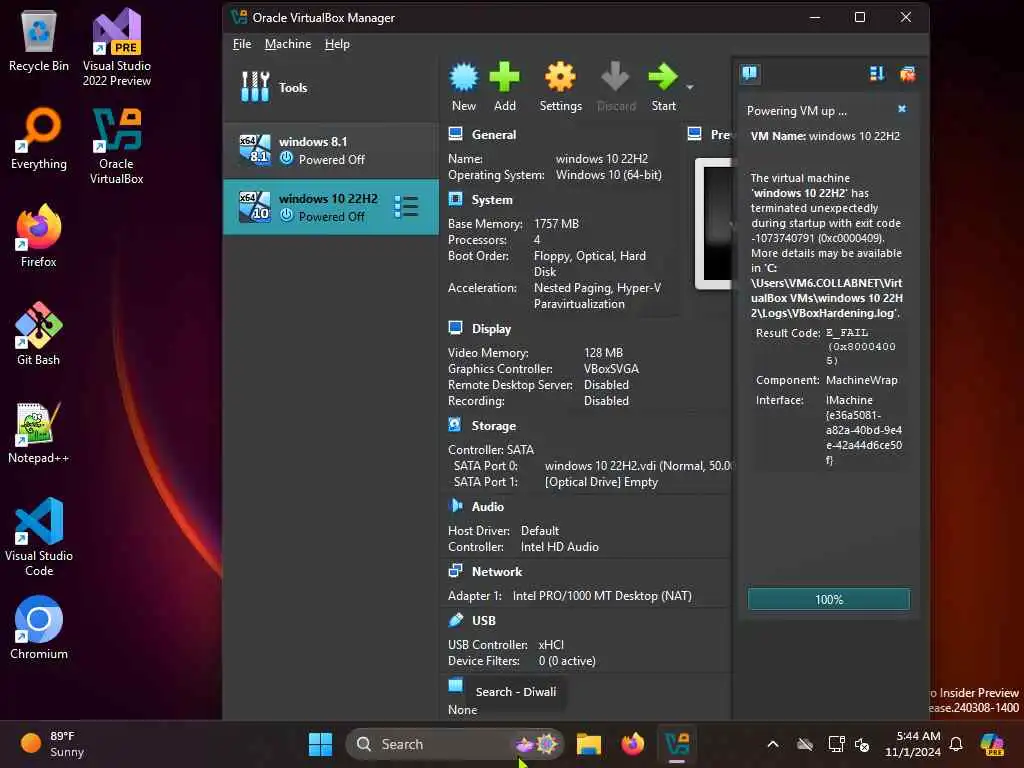Open the File menu
This screenshot has height=768, width=1024.
point(242,44)
